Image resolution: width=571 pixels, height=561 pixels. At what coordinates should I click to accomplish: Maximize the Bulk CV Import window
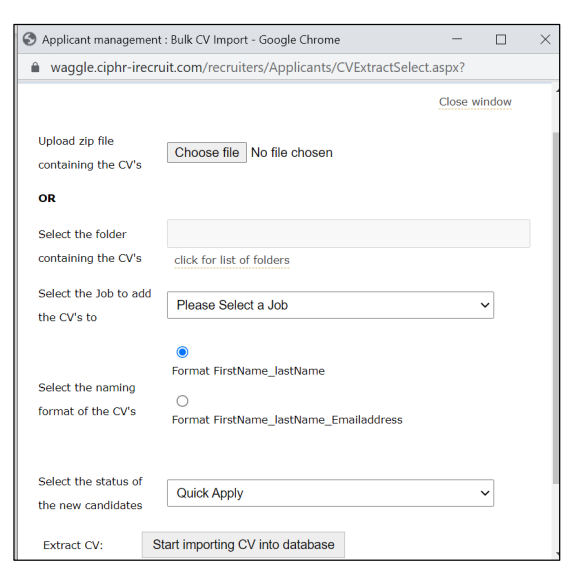[501, 39]
